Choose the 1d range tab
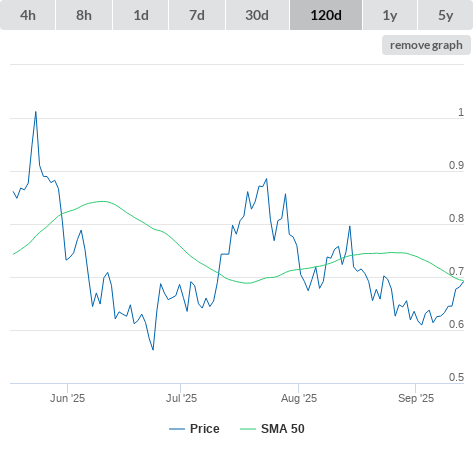Screen dimensions: 474x455 pos(141,15)
